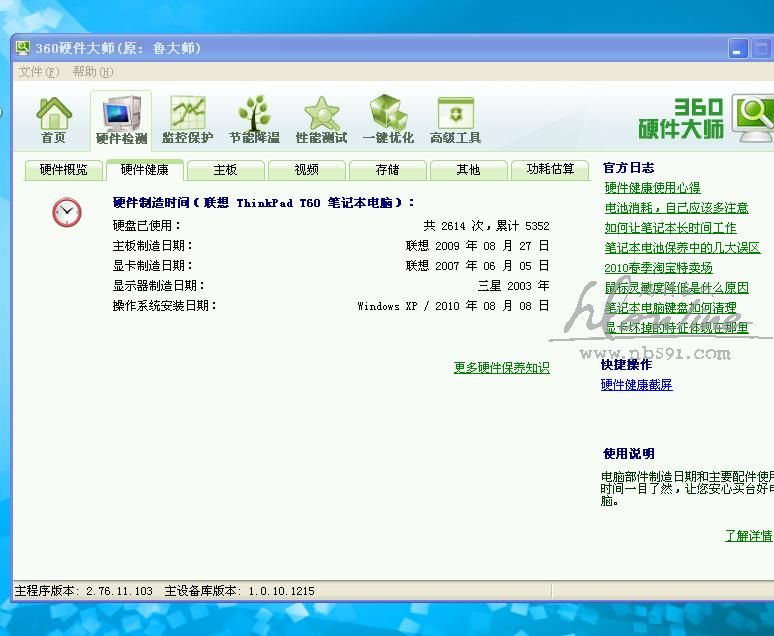The height and width of the screenshot is (636, 774).
Task: Click the 主程序版本 2.76.11.103 status text
Action: click(83, 591)
